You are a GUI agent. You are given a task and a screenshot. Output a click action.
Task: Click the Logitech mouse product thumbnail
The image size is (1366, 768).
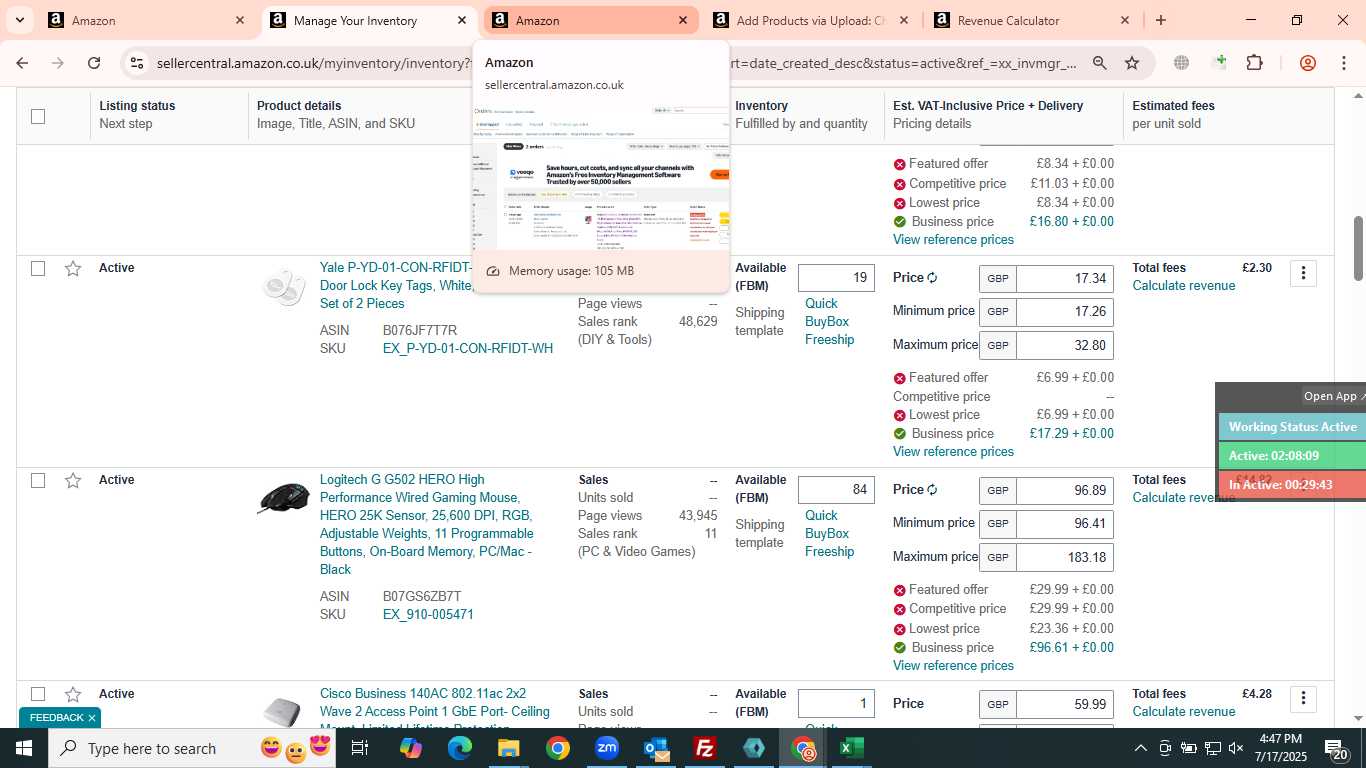pos(284,497)
